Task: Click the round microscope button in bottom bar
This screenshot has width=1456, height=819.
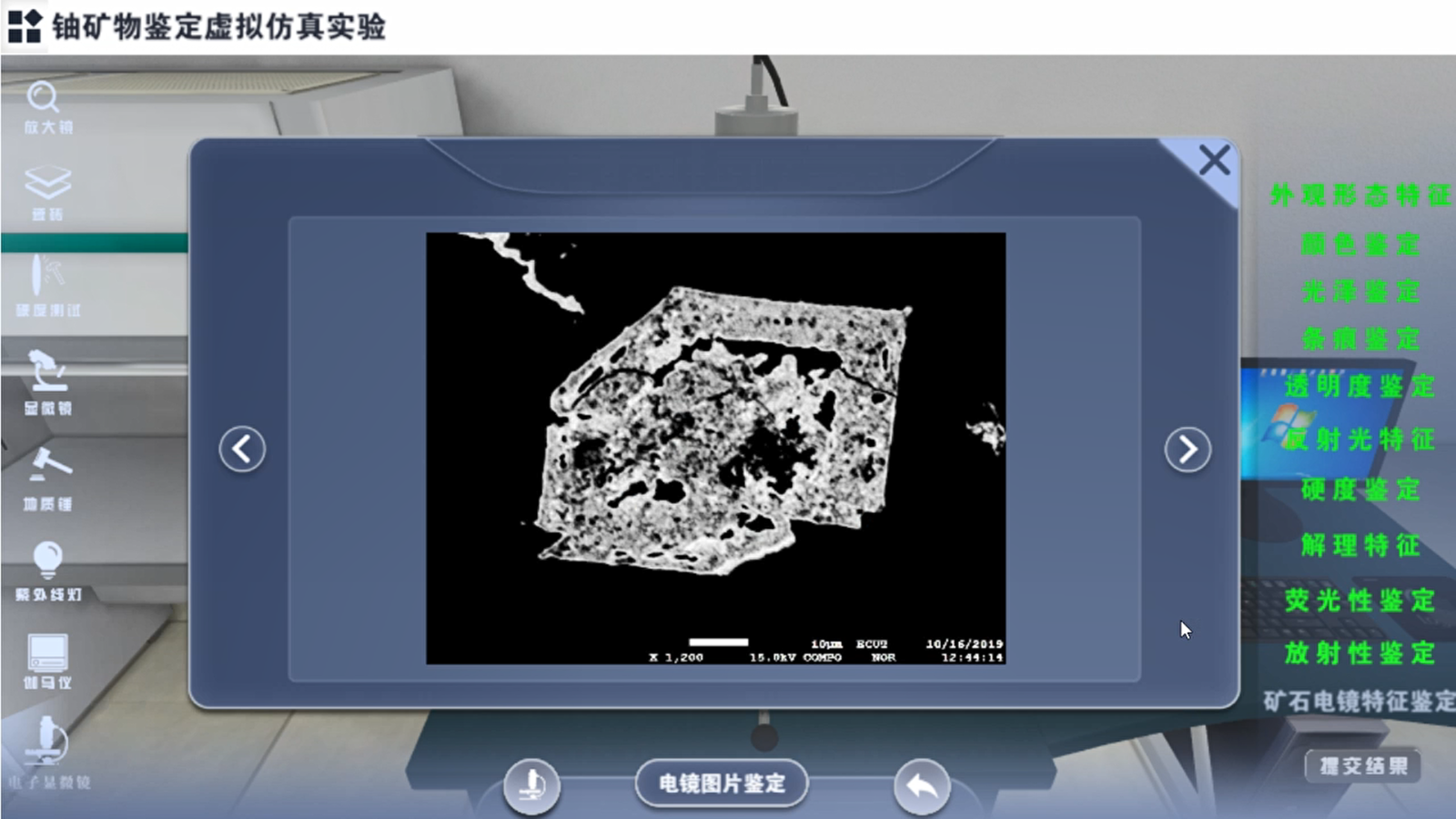Action: coord(531,784)
